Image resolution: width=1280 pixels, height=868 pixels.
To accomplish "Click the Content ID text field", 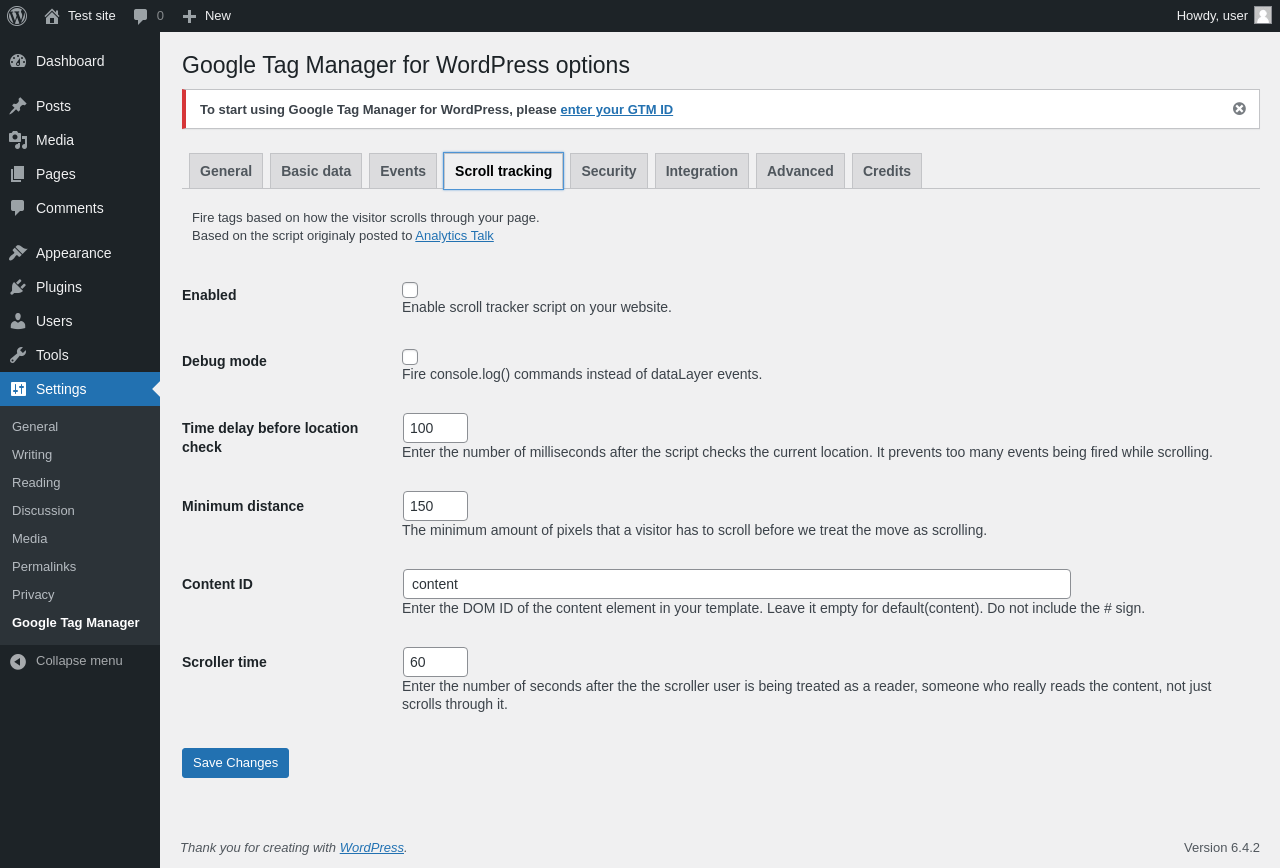I will (x=736, y=584).
